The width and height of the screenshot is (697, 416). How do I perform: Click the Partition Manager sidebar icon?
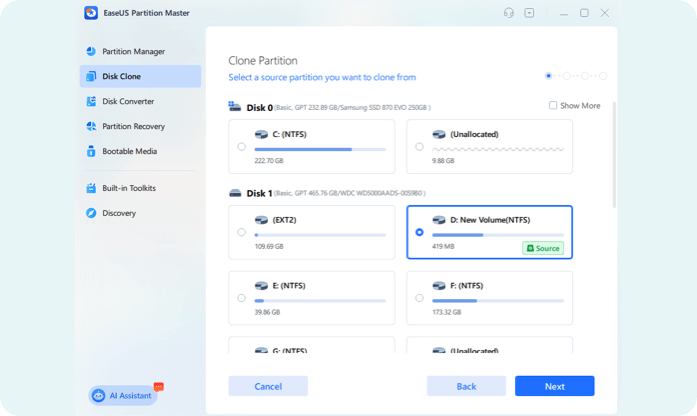(x=91, y=51)
